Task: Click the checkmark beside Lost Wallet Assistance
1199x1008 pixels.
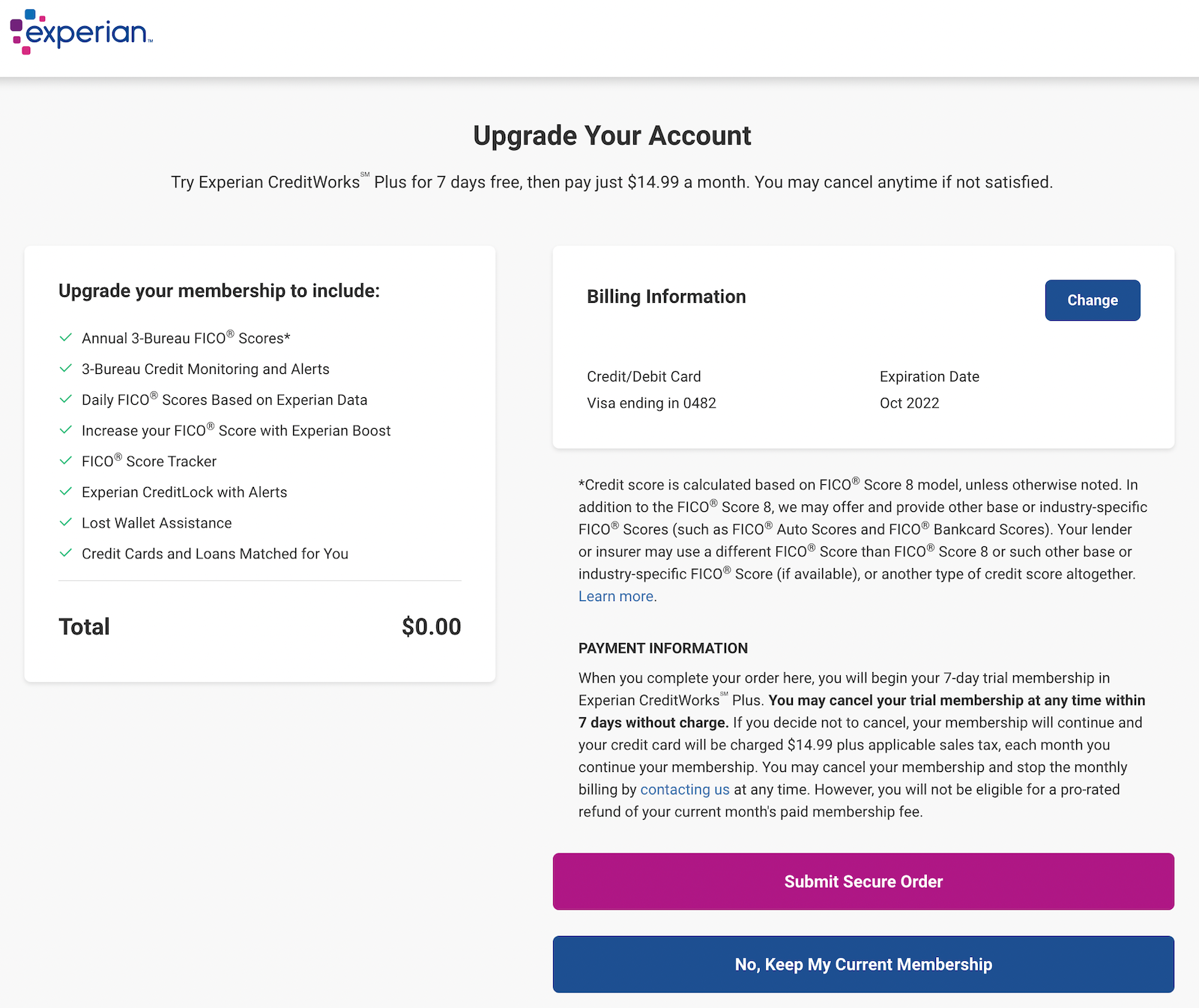Action: tap(64, 522)
